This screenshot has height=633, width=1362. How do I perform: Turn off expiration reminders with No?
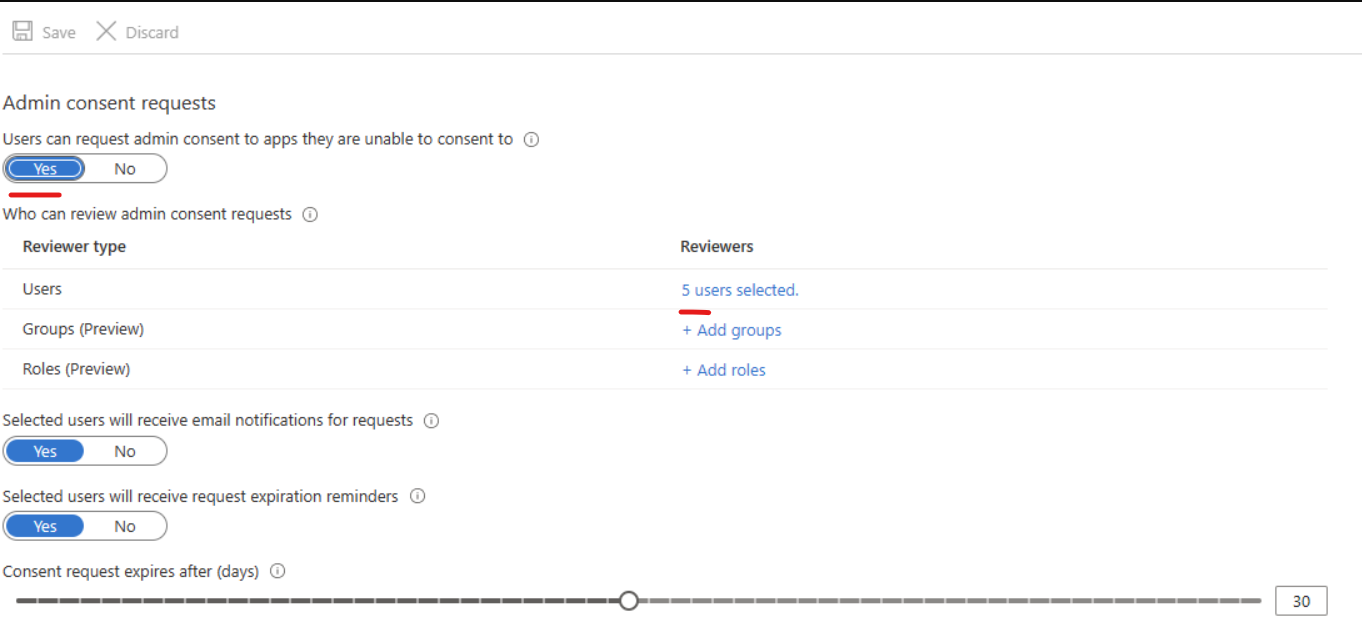click(125, 526)
